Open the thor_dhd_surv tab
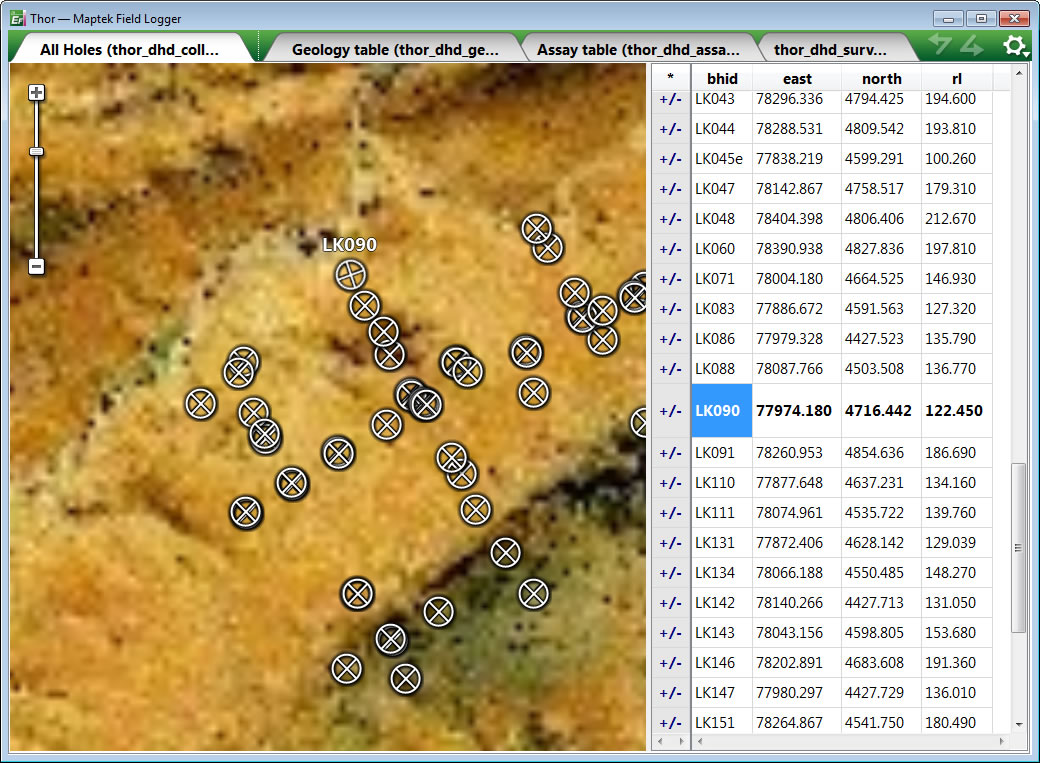This screenshot has height=763, width=1040. (830, 49)
